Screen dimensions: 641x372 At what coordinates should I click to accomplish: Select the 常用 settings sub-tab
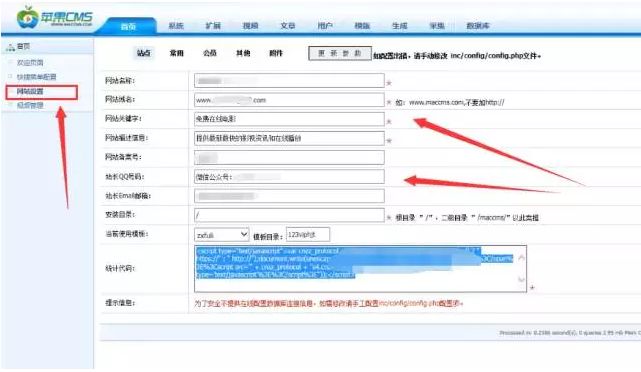(177, 53)
